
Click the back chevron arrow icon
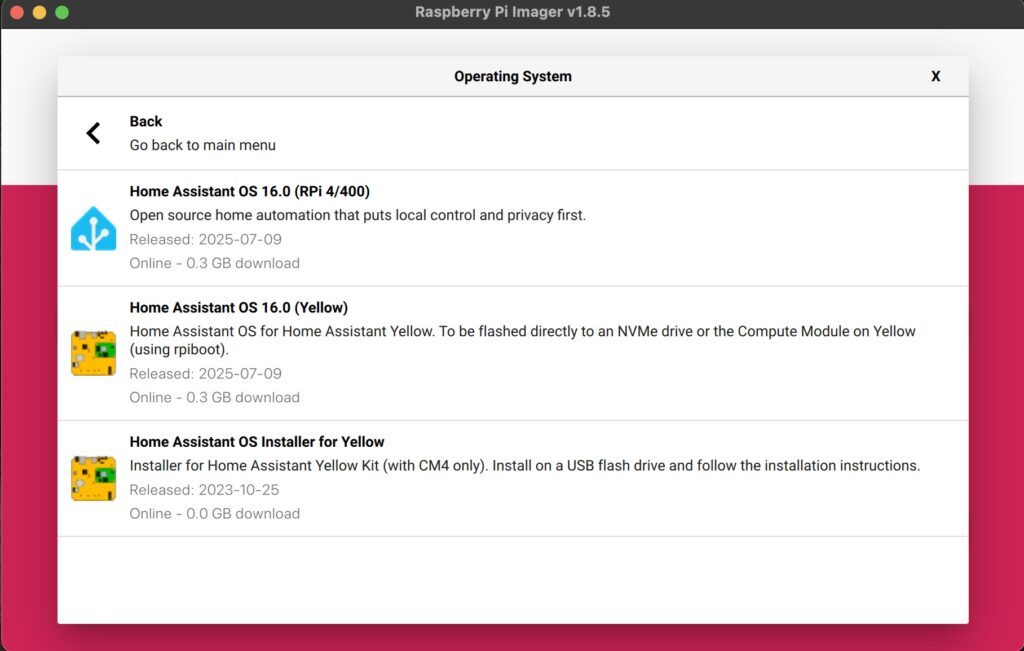(93, 133)
